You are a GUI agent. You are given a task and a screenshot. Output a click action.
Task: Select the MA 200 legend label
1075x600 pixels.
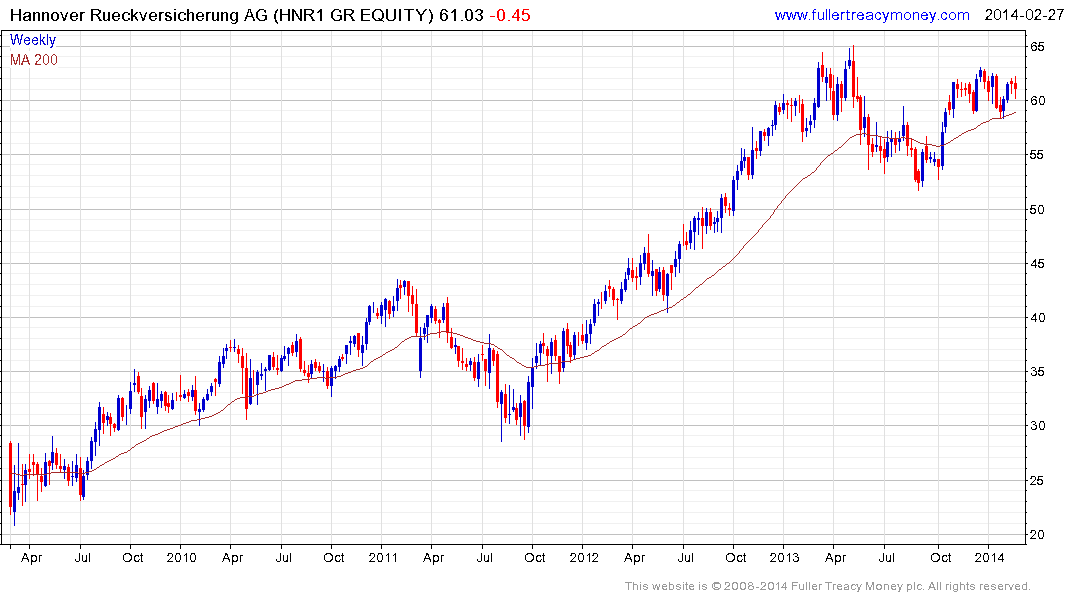tap(34, 60)
